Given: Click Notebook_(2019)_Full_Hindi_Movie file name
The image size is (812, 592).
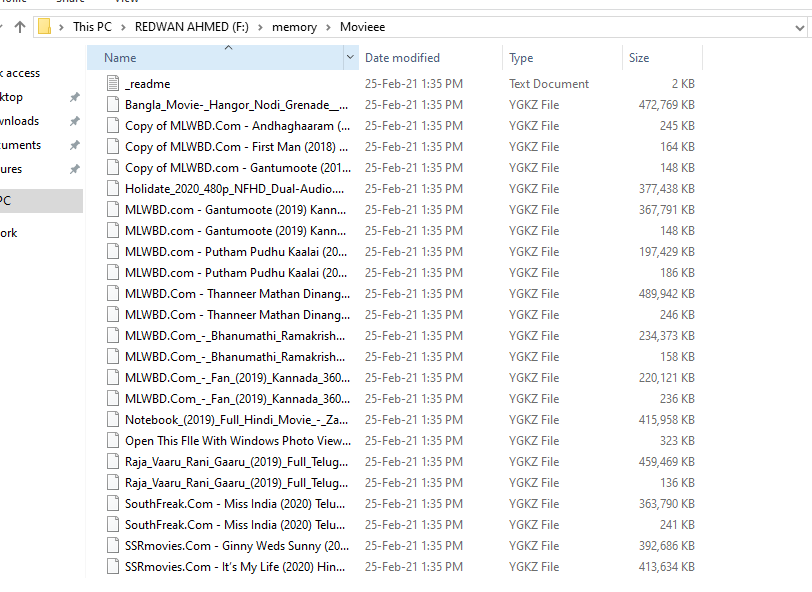Looking at the screenshot, I should tap(237, 420).
